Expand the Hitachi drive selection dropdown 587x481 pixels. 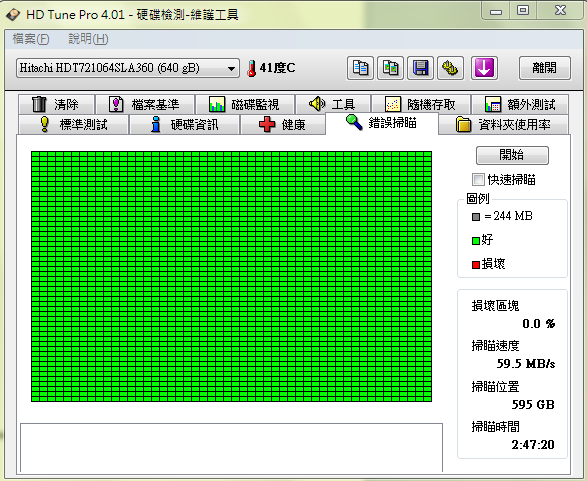click(128, 68)
